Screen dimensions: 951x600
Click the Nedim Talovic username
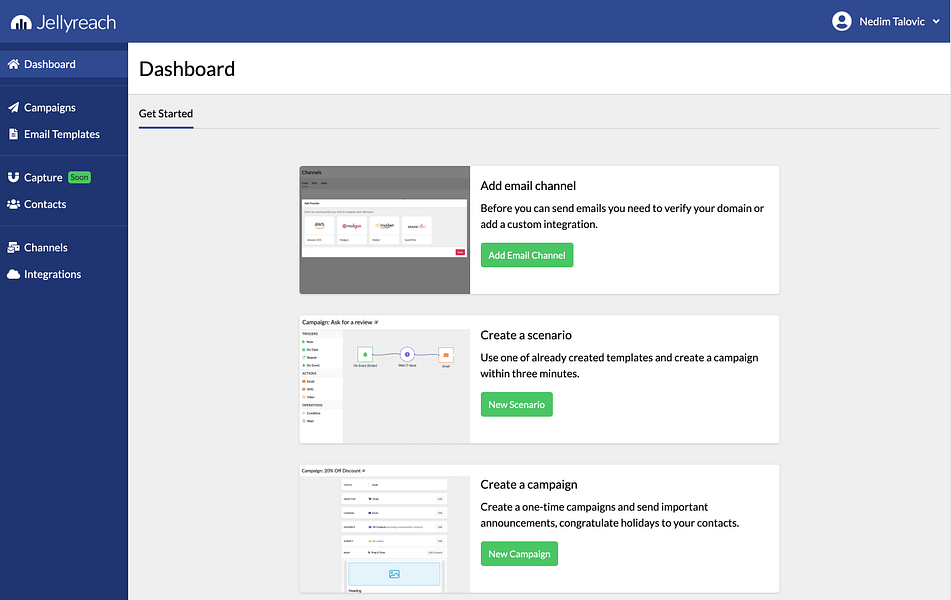pos(892,22)
